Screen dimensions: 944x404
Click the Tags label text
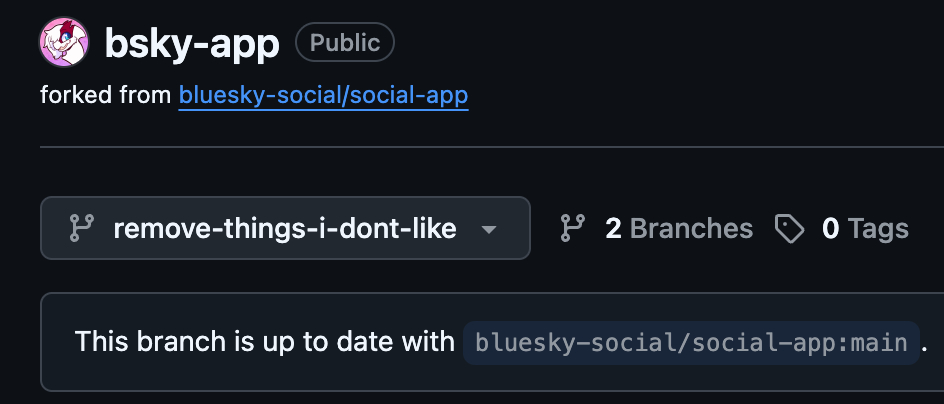(x=878, y=229)
